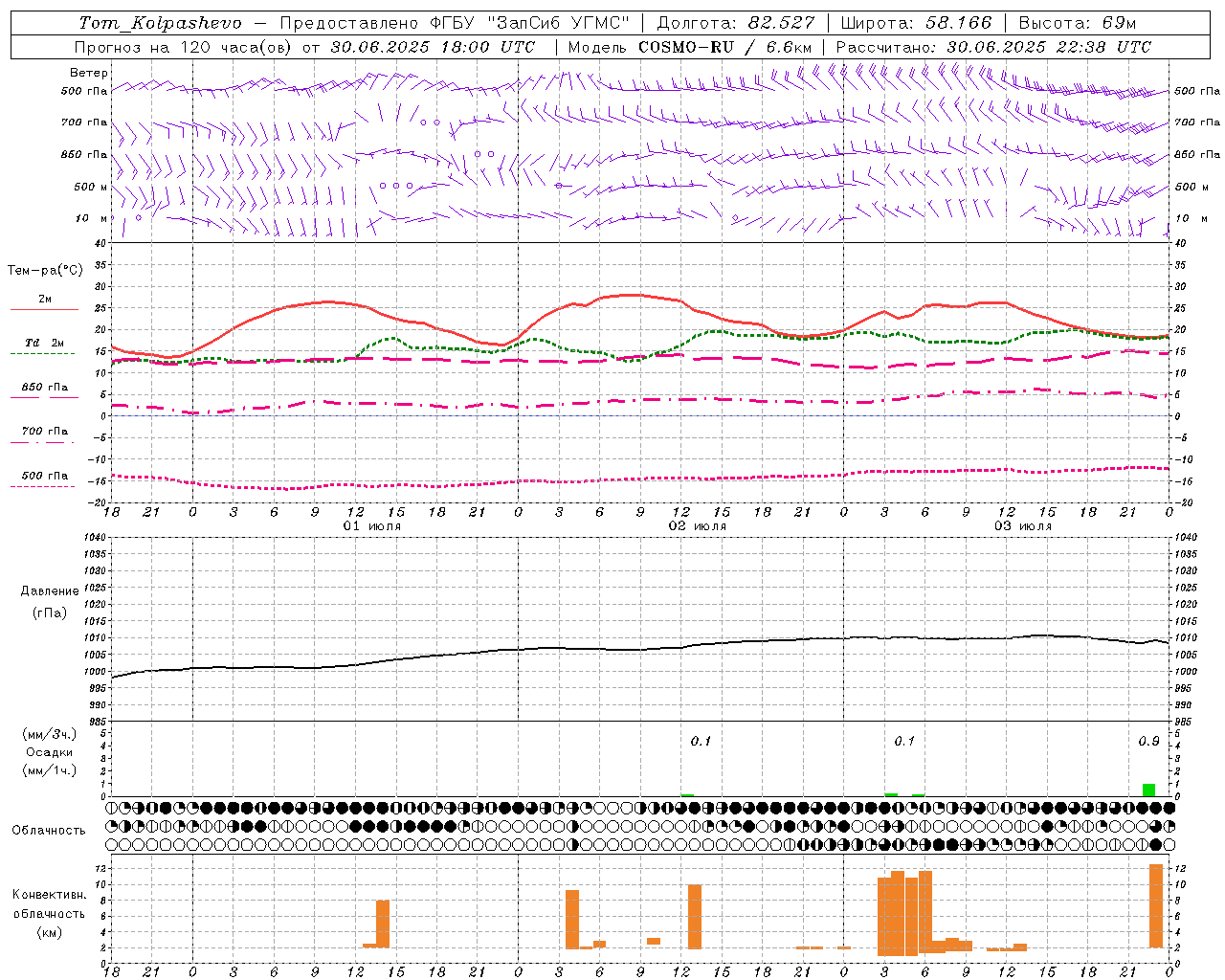The height and width of the screenshot is (980, 1225).
Task: Select the Облачность cloudiness label
Action: click(x=49, y=830)
